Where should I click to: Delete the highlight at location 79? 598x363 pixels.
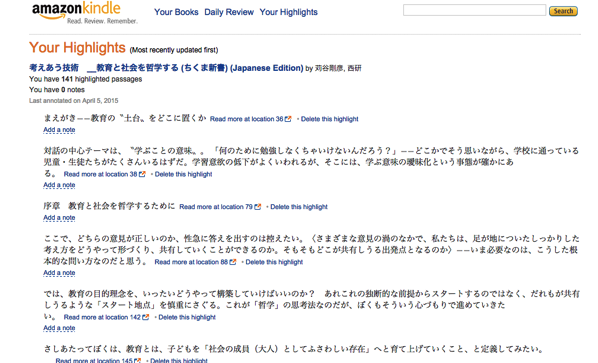point(299,207)
